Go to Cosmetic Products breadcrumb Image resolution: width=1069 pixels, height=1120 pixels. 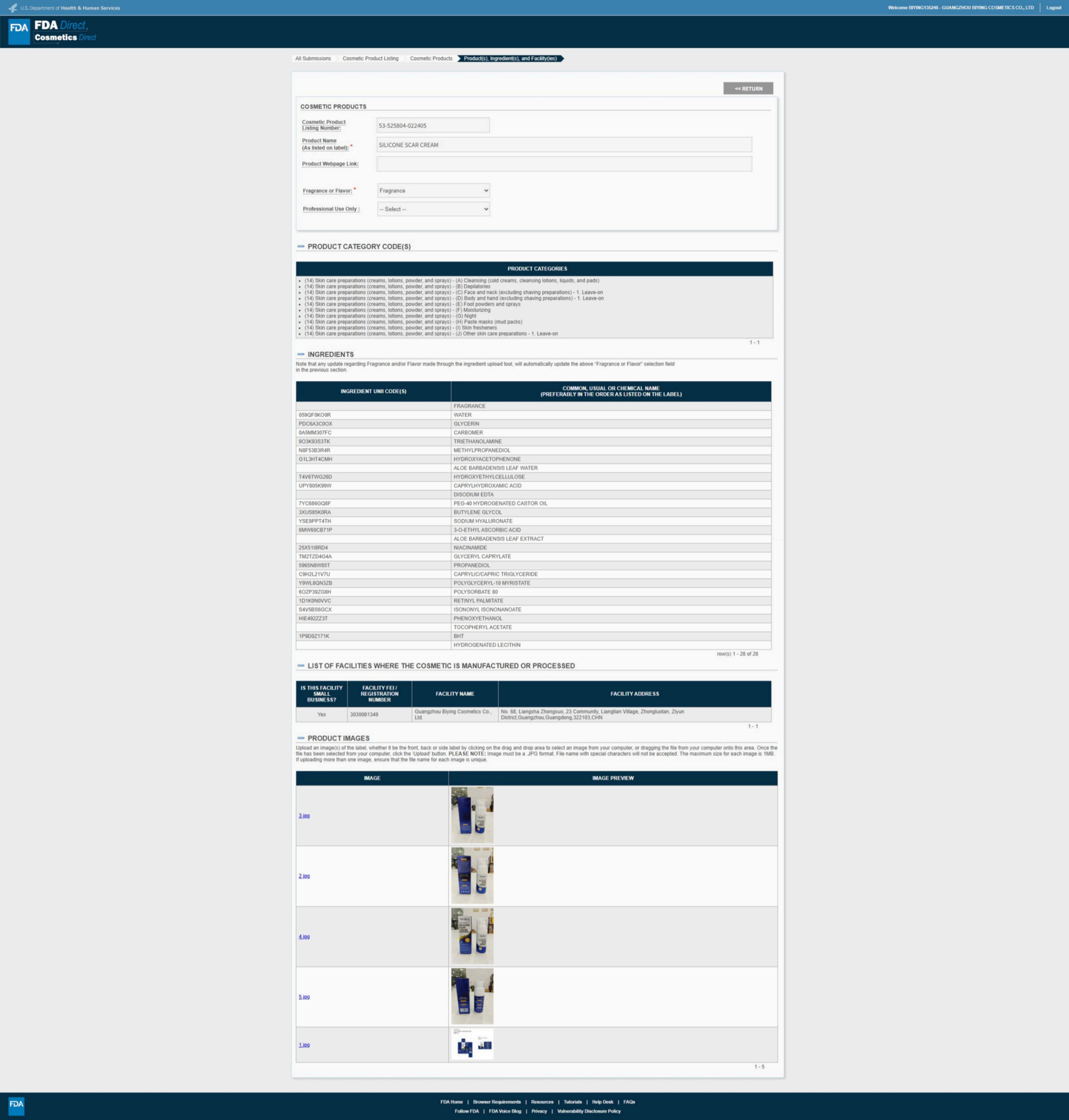[x=431, y=59]
